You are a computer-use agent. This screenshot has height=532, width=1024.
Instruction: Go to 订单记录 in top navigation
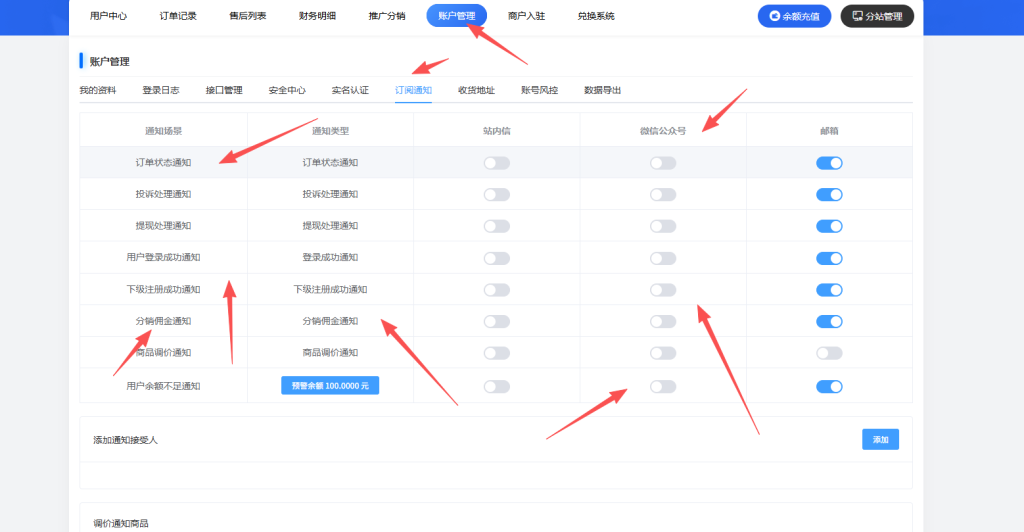pyautogui.click(x=178, y=16)
